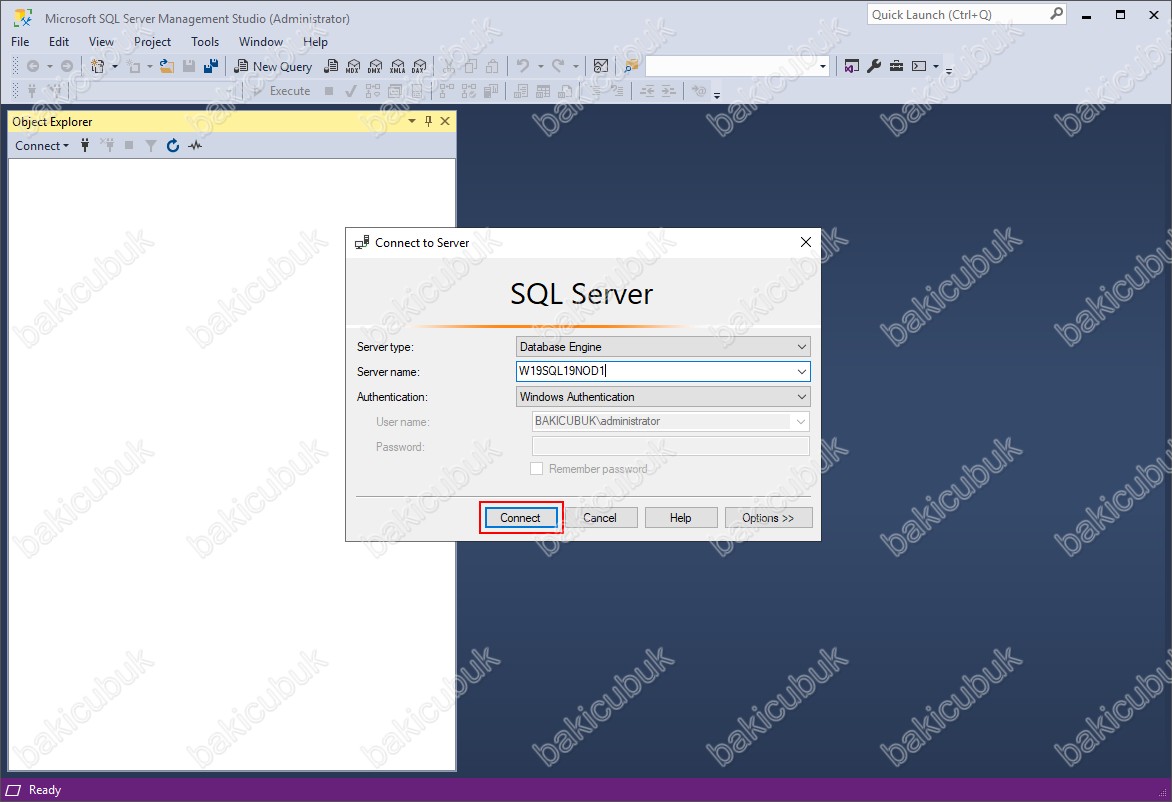Expand the Authentication dropdown

[801, 397]
